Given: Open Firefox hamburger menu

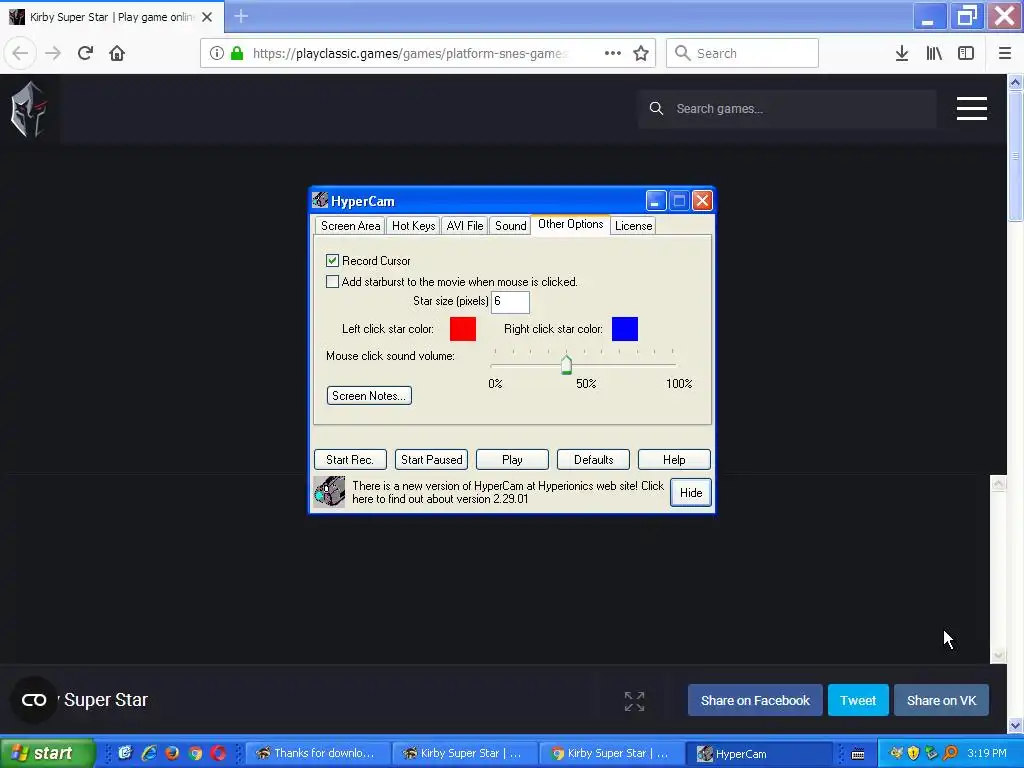Looking at the screenshot, I should pyautogui.click(x=1004, y=53).
